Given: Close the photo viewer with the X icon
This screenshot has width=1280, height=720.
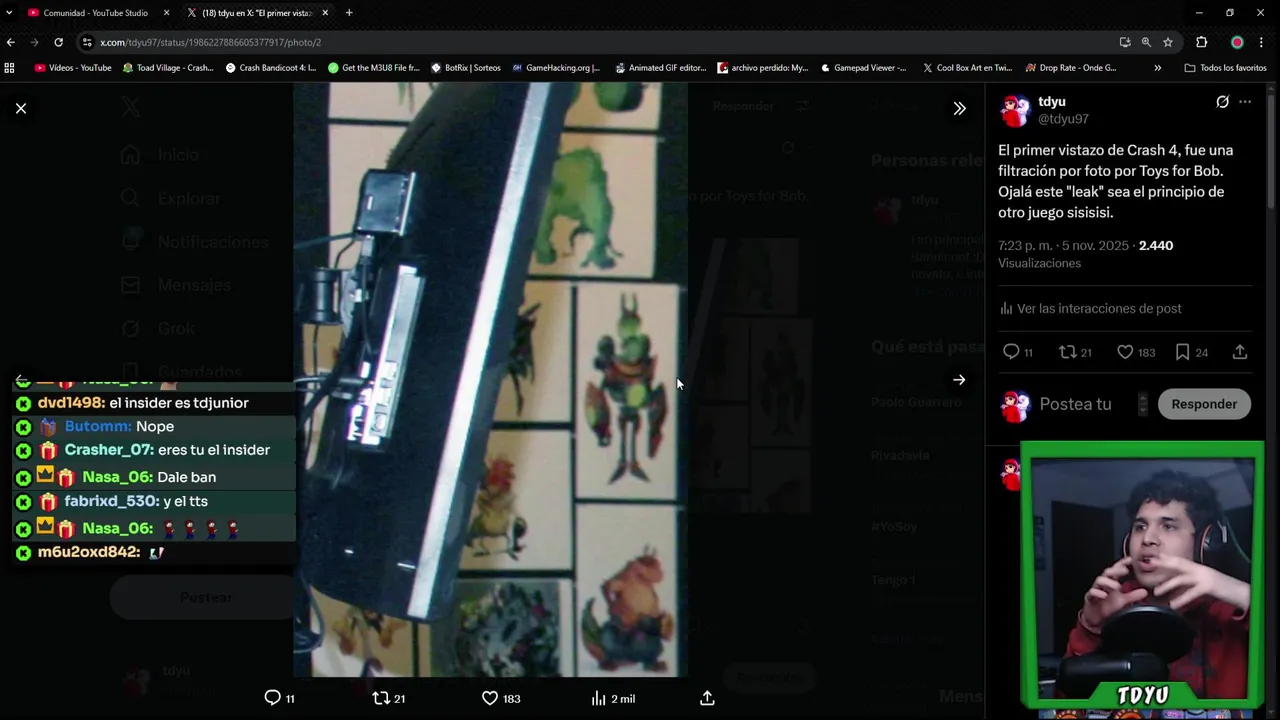Looking at the screenshot, I should 21,108.
